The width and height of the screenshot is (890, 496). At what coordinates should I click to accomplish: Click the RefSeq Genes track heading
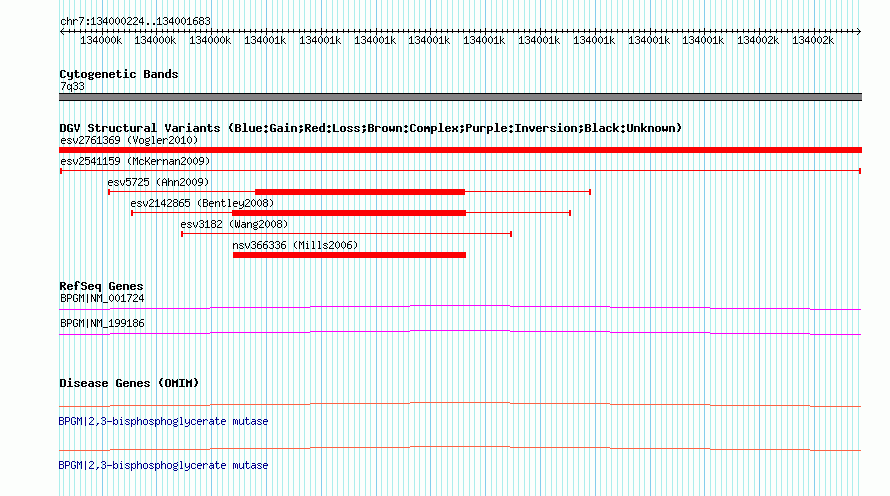(101, 286)
